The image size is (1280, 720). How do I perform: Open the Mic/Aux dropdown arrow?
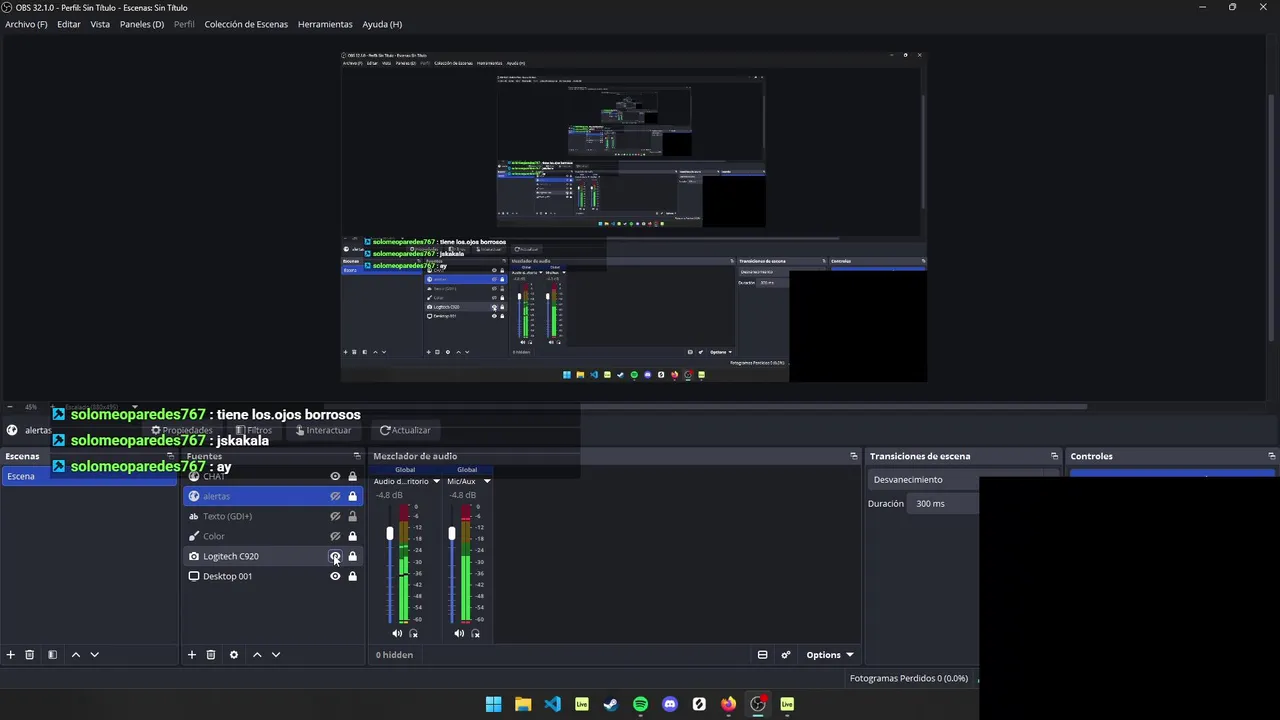click(487, 482)
